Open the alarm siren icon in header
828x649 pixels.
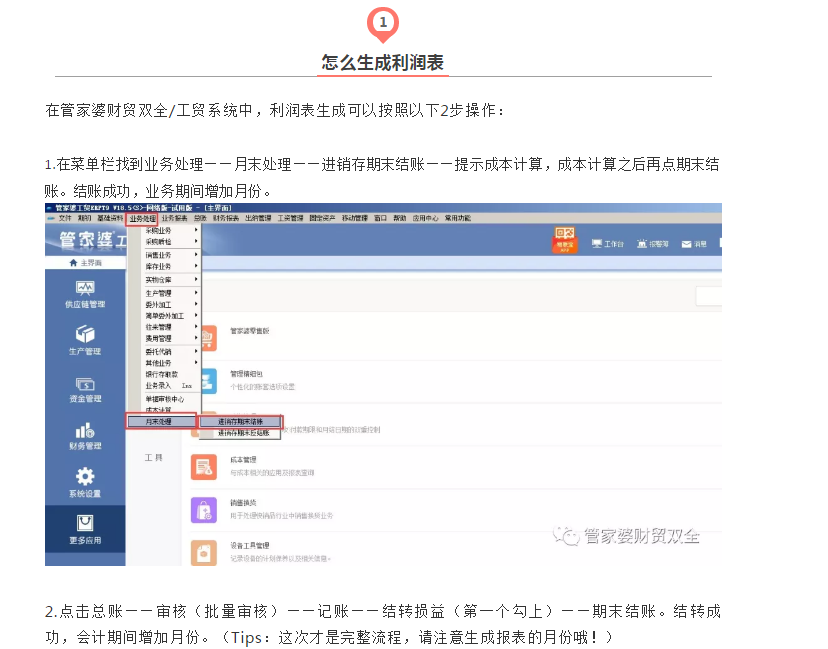tap(642, 243)
